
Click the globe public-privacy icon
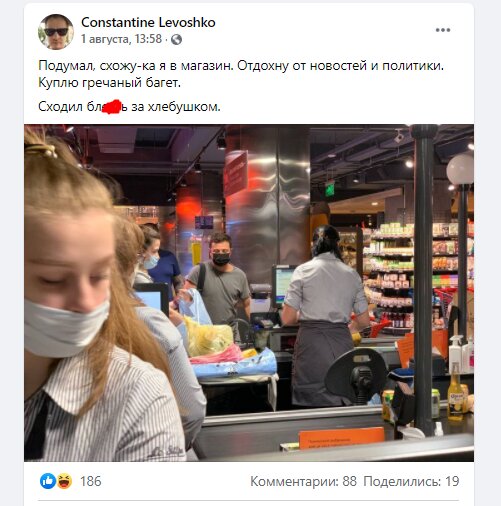[176, 40]
